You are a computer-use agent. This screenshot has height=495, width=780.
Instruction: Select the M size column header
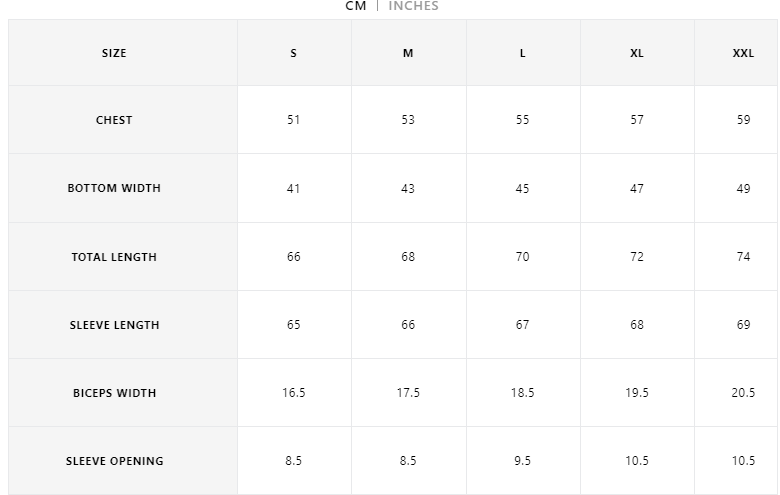[x=408, y=53]
